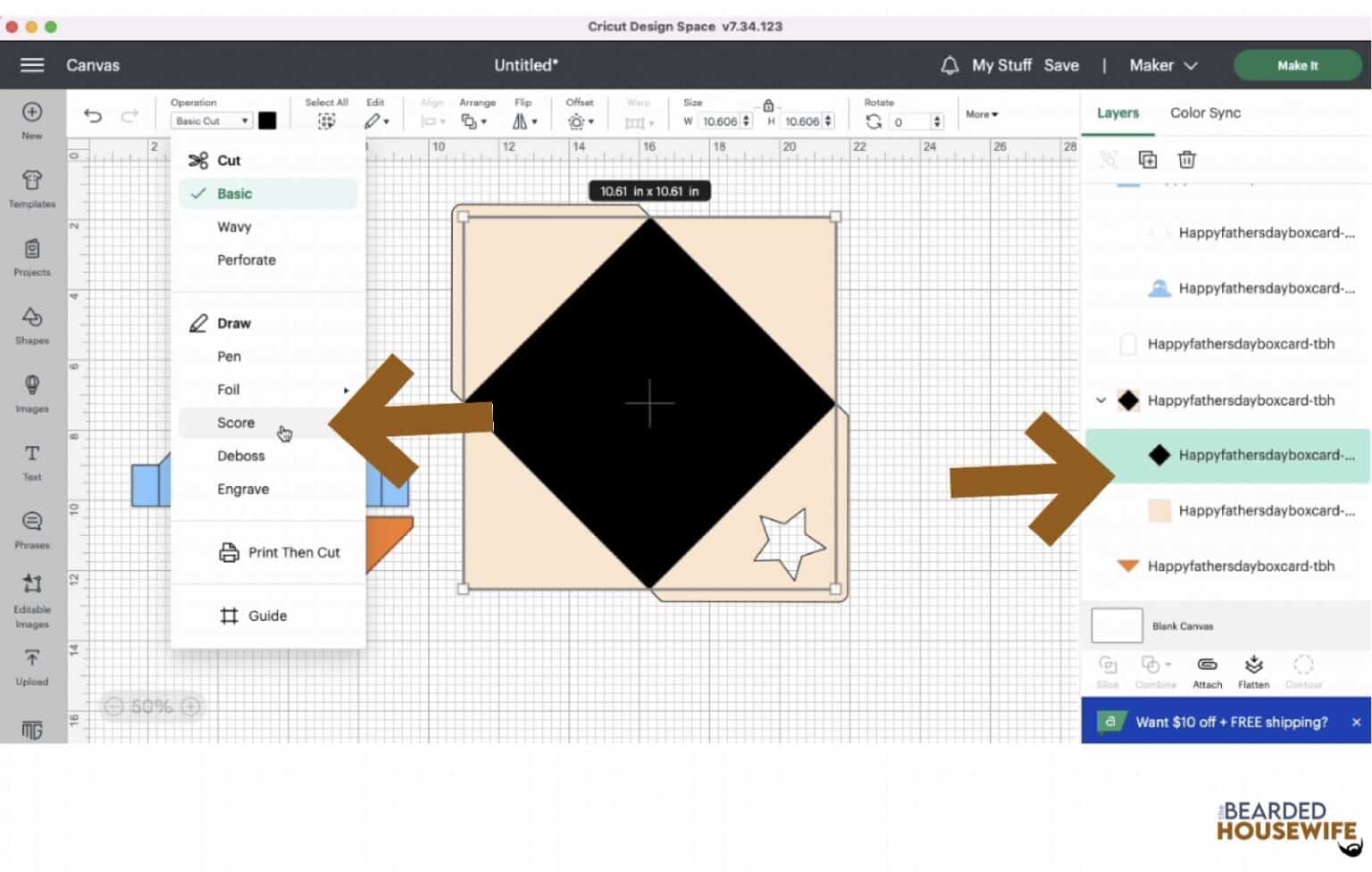
Task: Open notifications bell icon
Action: coord(950,65)
